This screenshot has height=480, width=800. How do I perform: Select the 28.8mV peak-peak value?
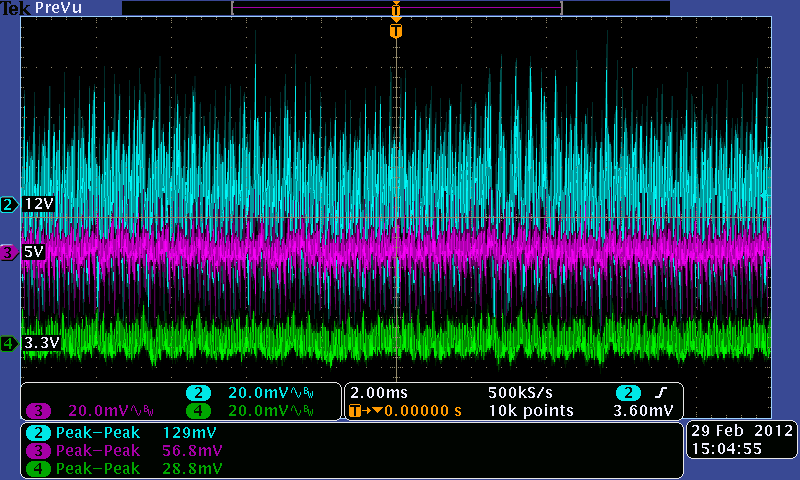point(192,469)
